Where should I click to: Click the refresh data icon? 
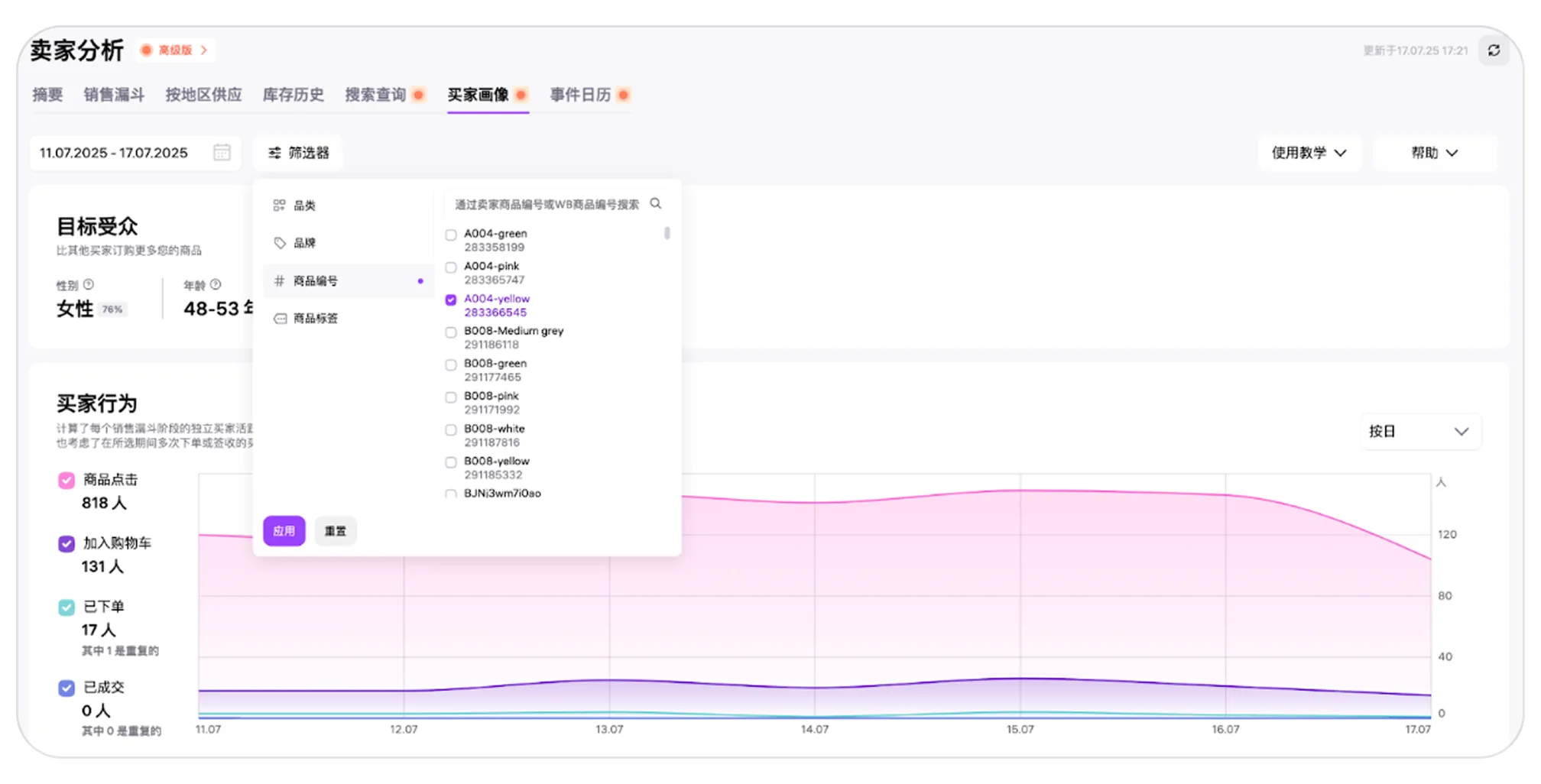(x=1494, y=50)
